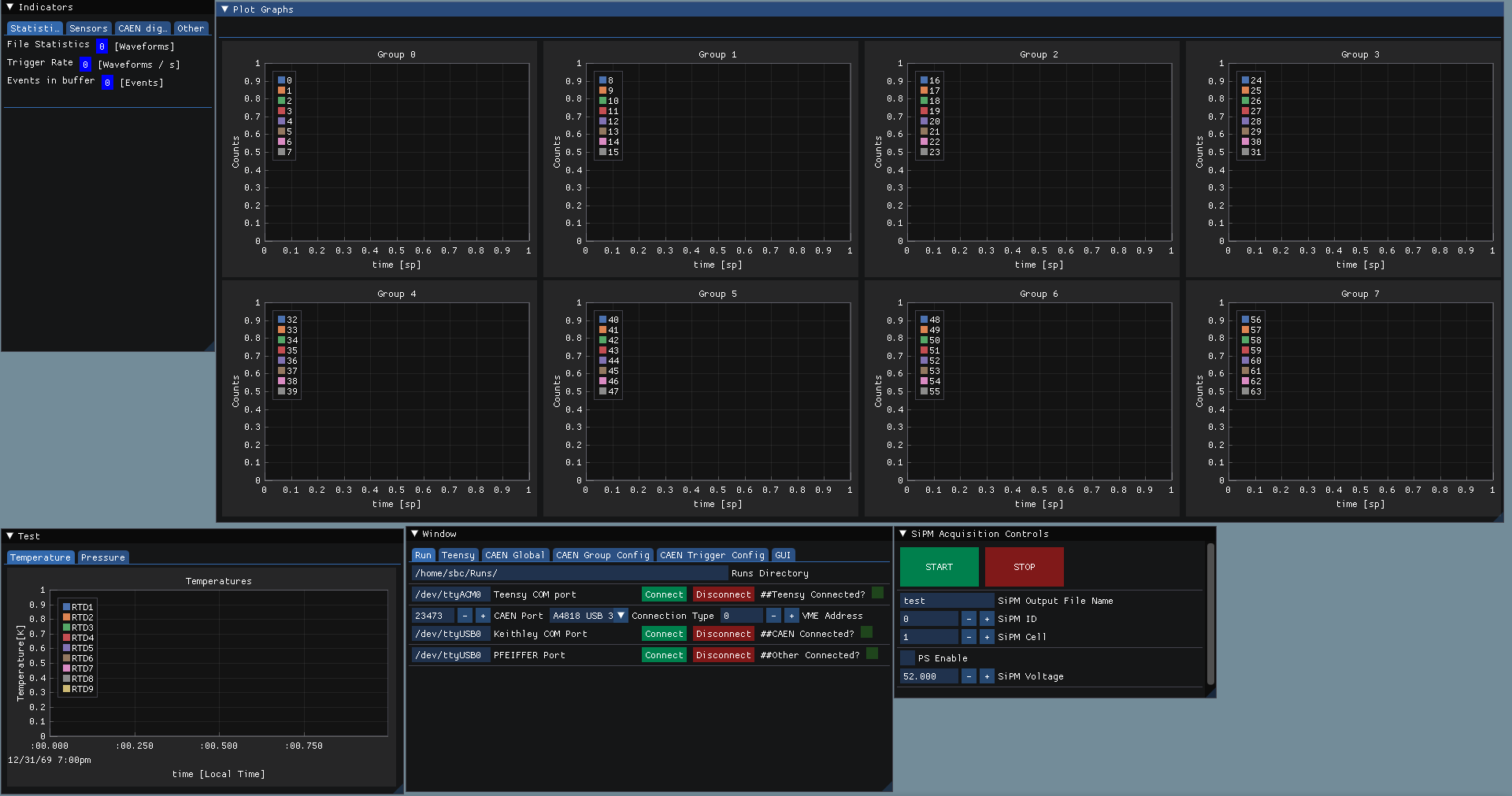Toggle channel 40 legend swatch in Group 5
Image resolution: width=1512 pixels, height=796 pixels.
[602, 320]
